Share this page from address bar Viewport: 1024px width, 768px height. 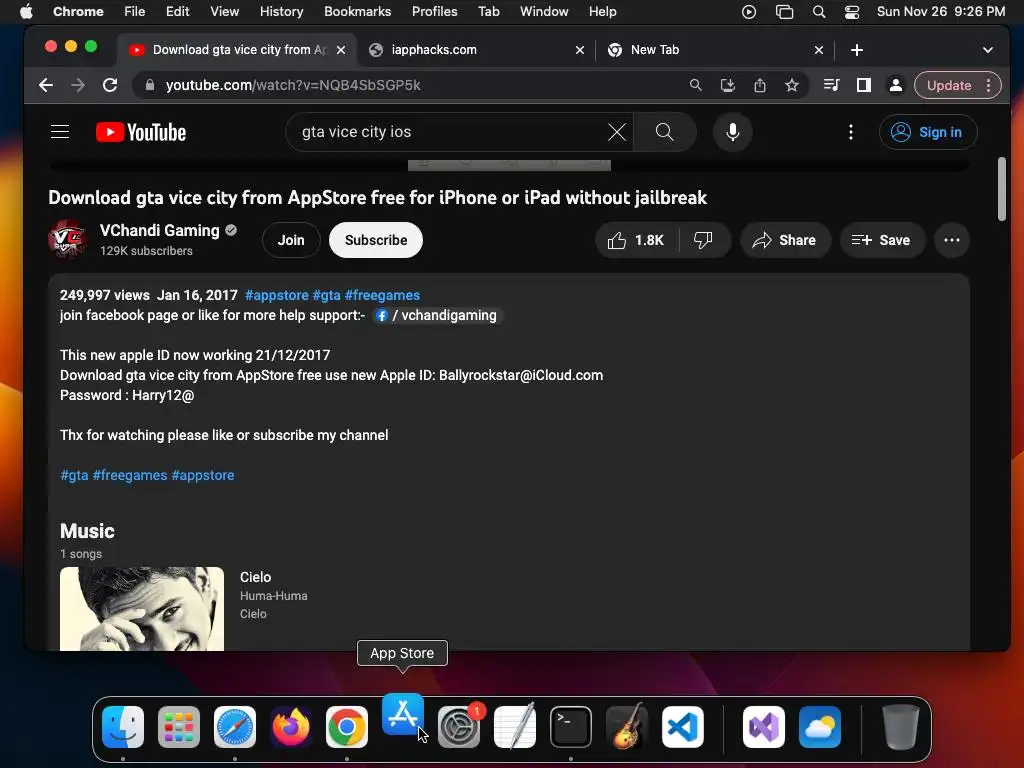click(x=760, y=85)
